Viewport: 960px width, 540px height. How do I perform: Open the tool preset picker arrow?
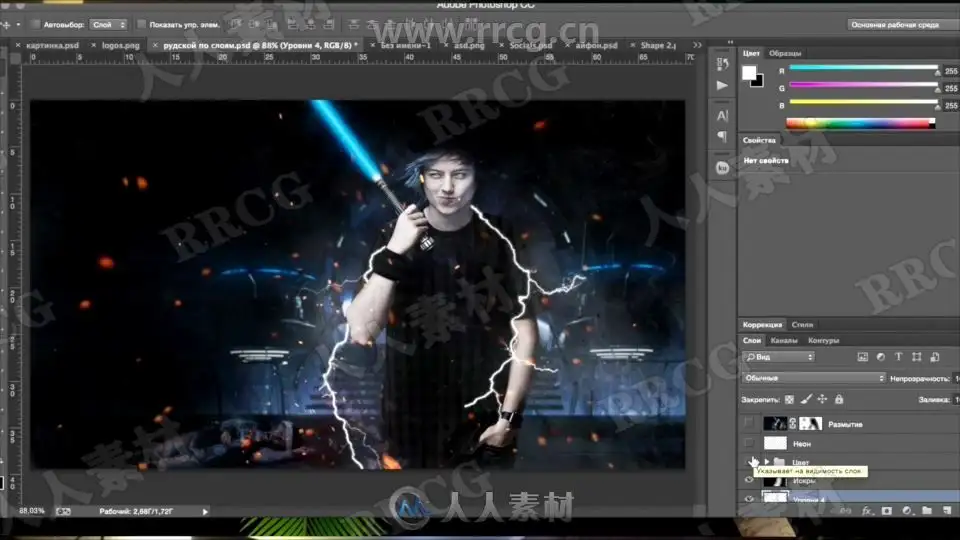[18, 24]
